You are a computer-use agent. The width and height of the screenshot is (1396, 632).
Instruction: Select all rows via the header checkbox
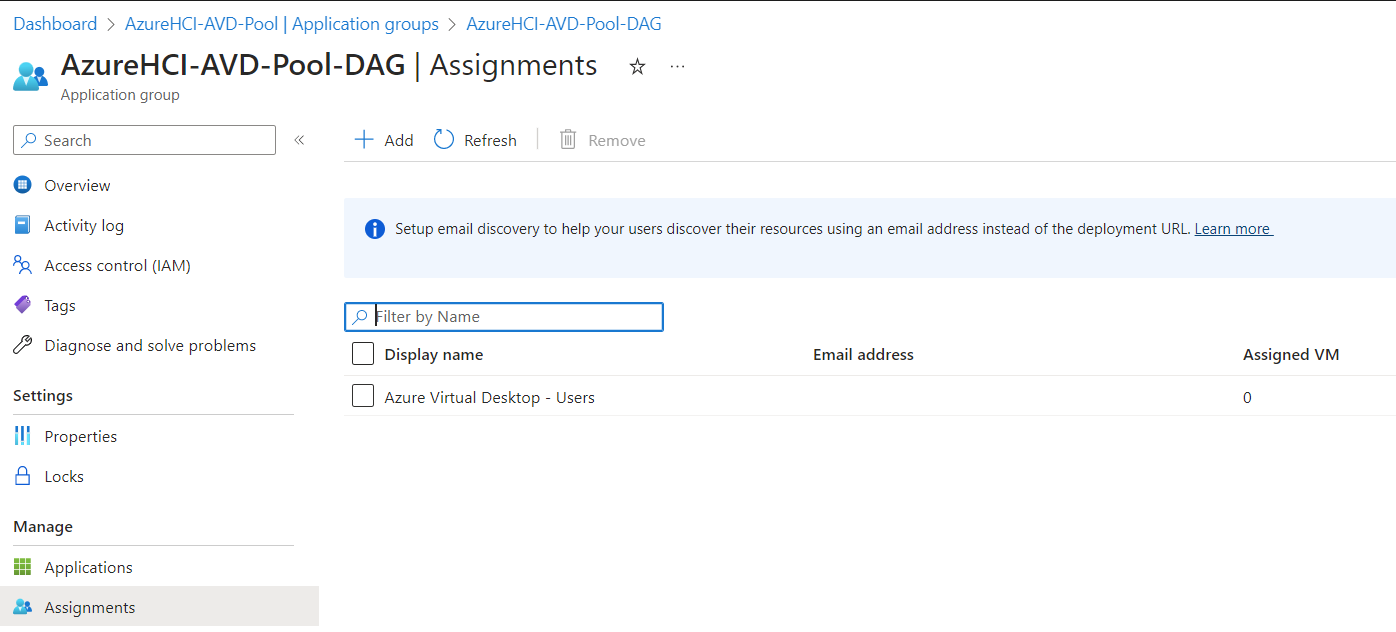point(363,353)
